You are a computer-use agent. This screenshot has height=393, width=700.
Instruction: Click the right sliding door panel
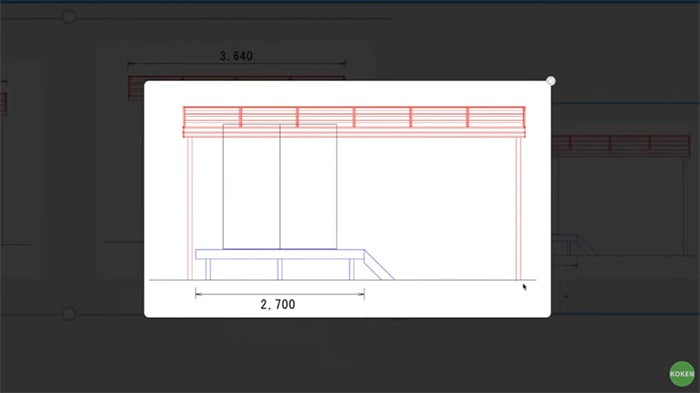tap(308, 186)
